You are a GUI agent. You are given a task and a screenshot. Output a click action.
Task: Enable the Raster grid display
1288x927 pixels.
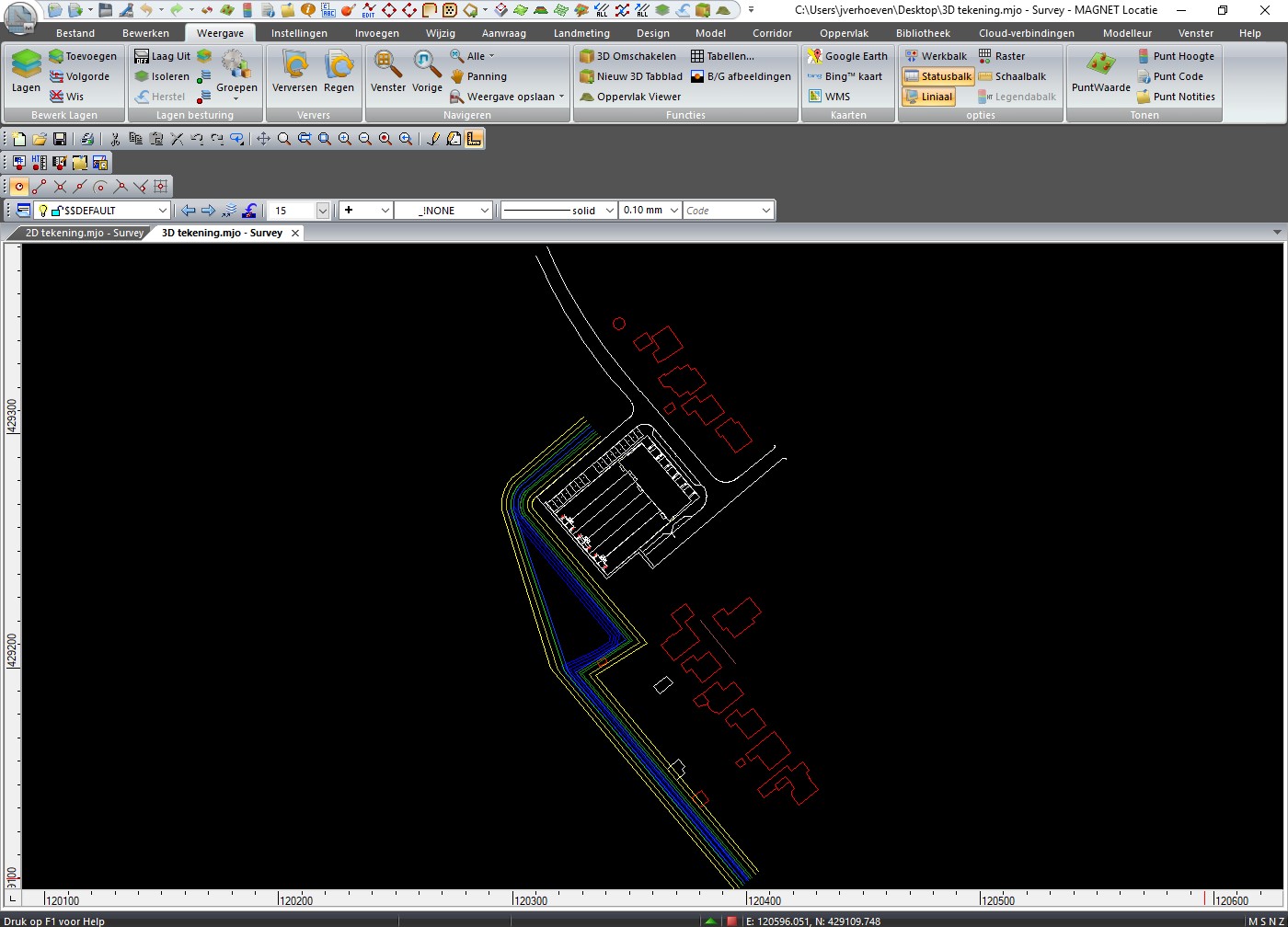pyautogui.click(x=1001, y=56)
